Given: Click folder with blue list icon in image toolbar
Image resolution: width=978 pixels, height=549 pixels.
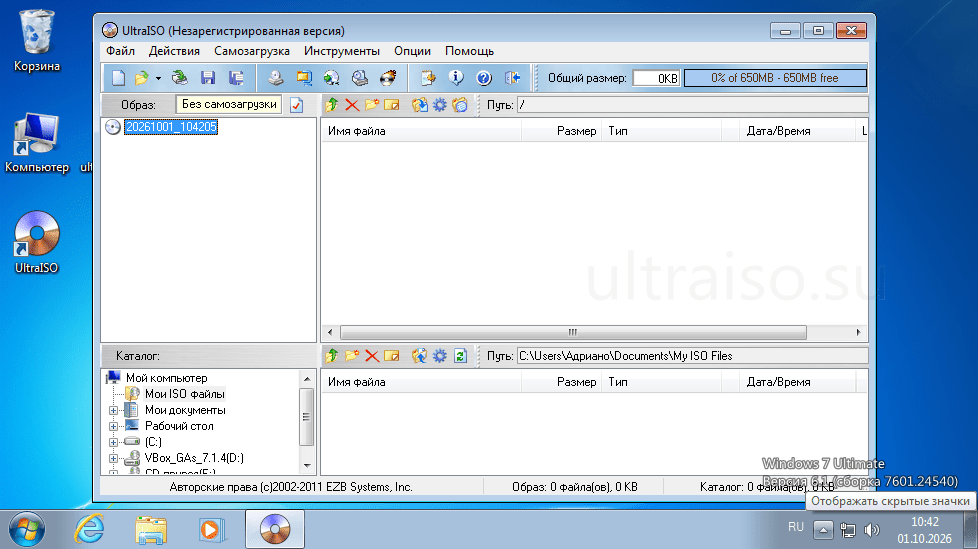Looking at the screenshot, I should pos(460,105).
